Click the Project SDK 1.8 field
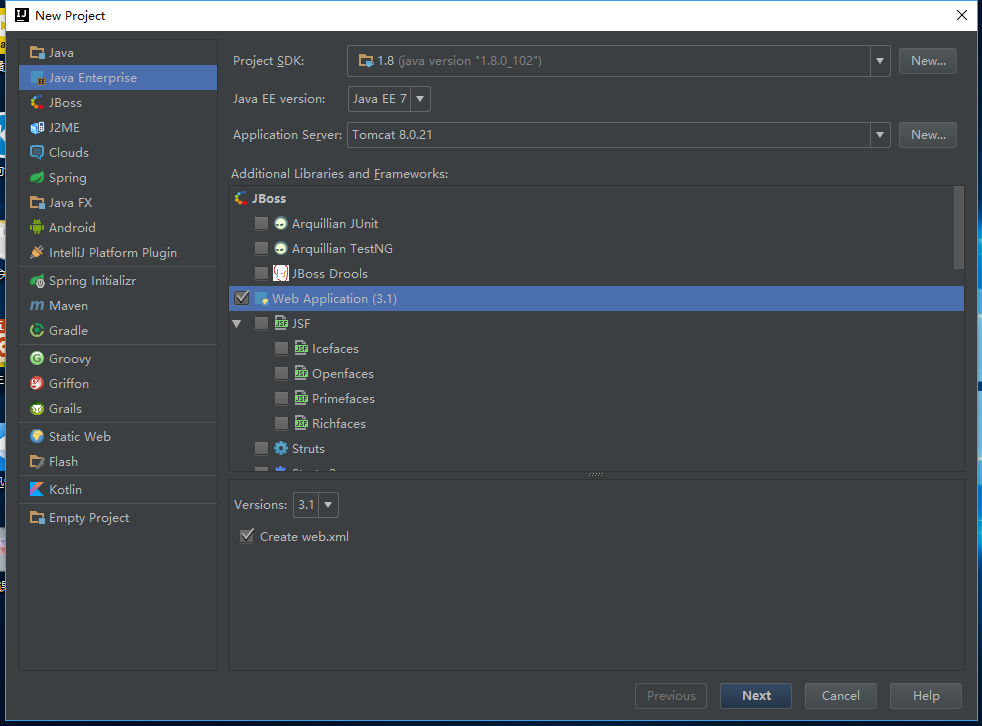This screenshot has height=726, width=982. [x=609, y=61]
